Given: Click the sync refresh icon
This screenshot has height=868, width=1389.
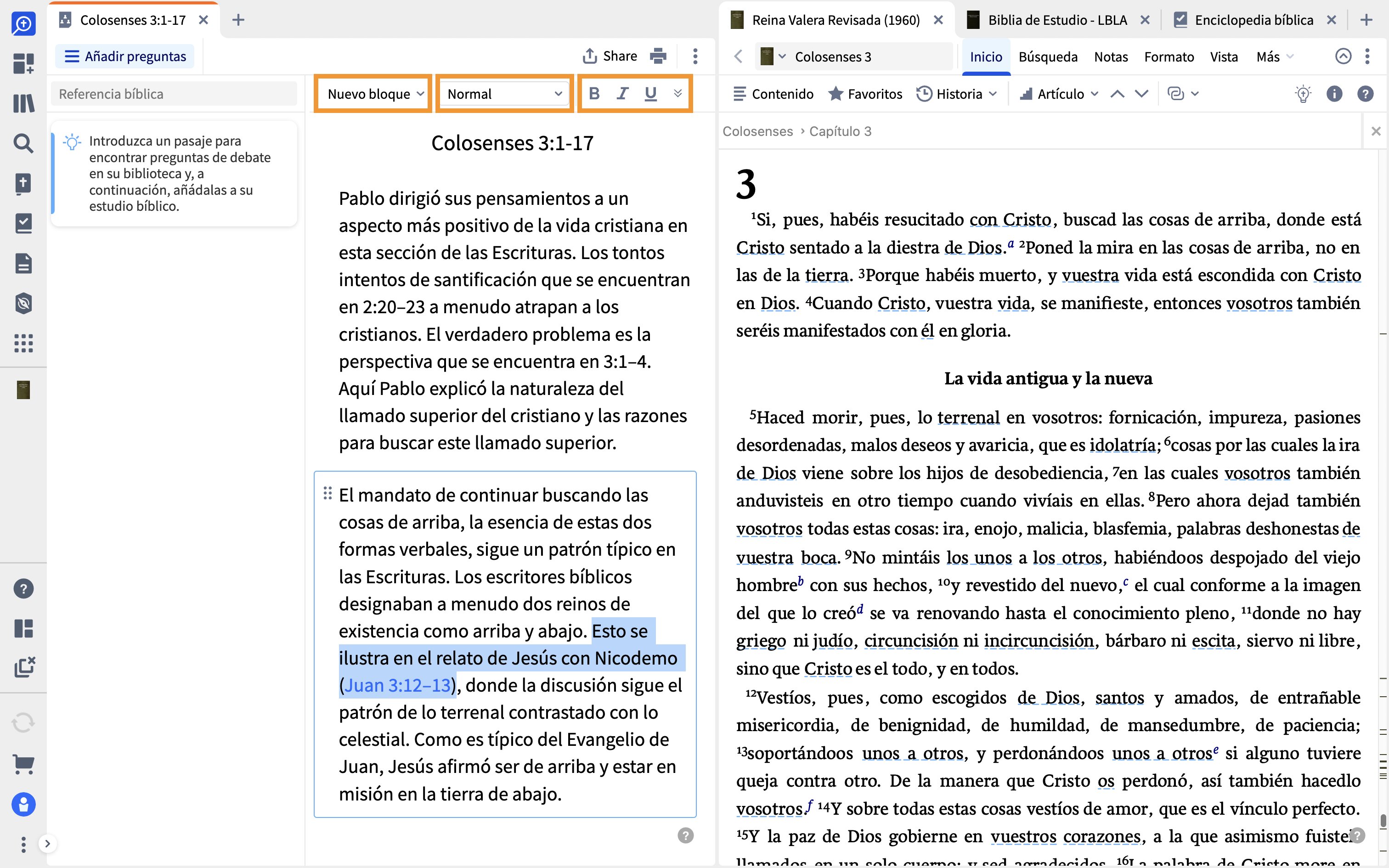Looking at the screenshot, I should pos(23,723).
